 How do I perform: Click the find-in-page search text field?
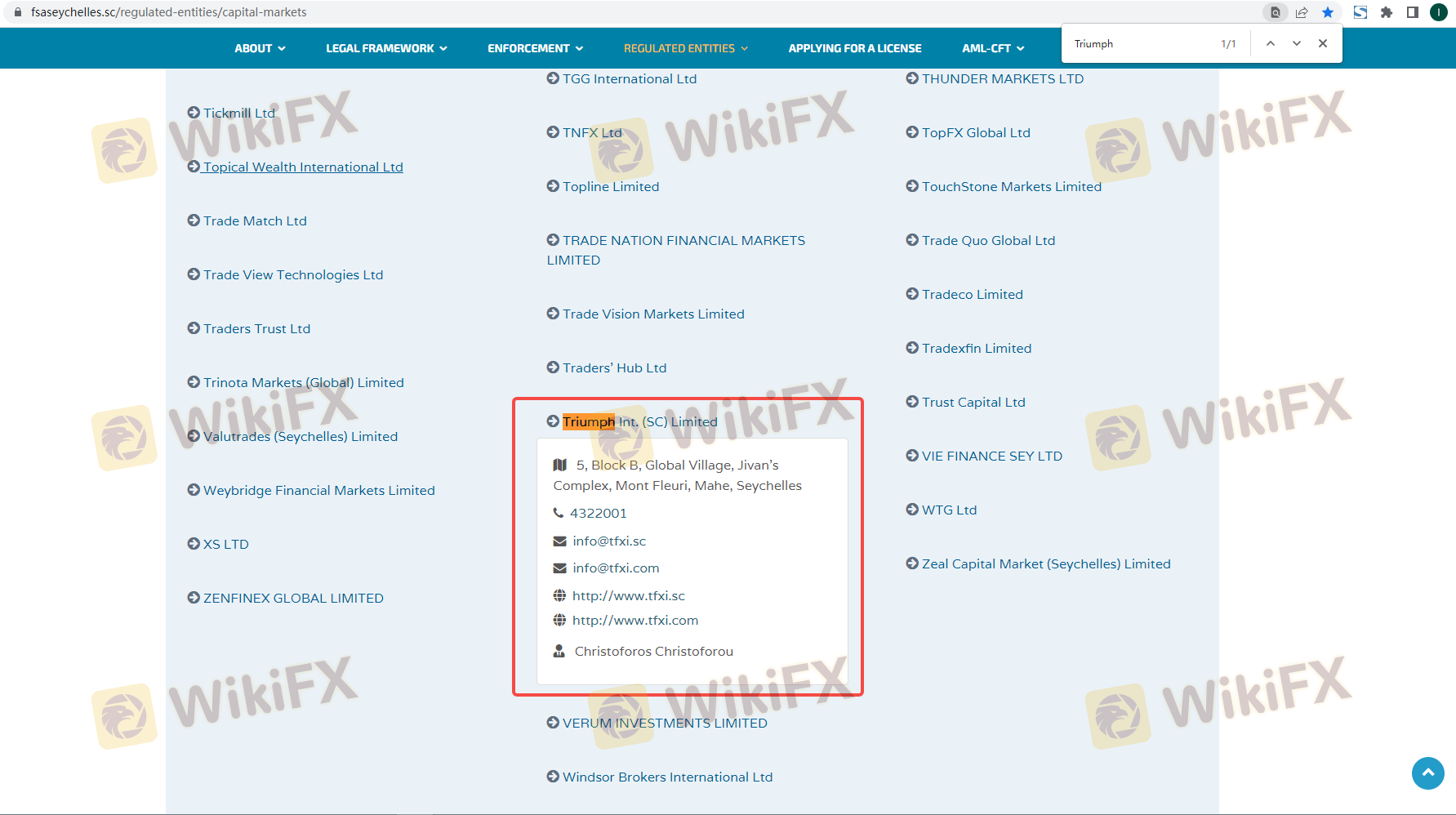click(x=1139, y=43)
